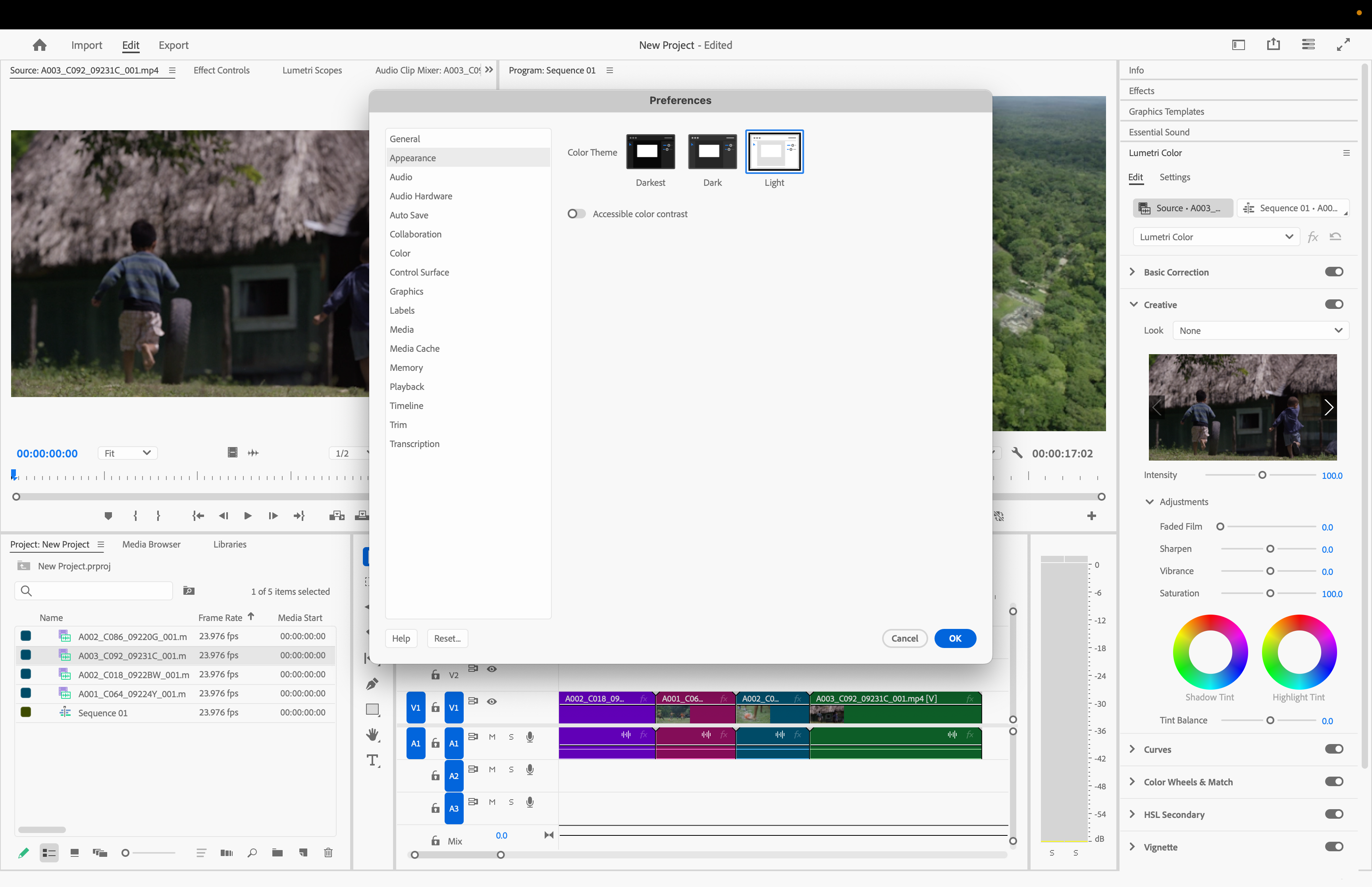
Task: Play the Source monitor clip
Action: click(248, 515)
